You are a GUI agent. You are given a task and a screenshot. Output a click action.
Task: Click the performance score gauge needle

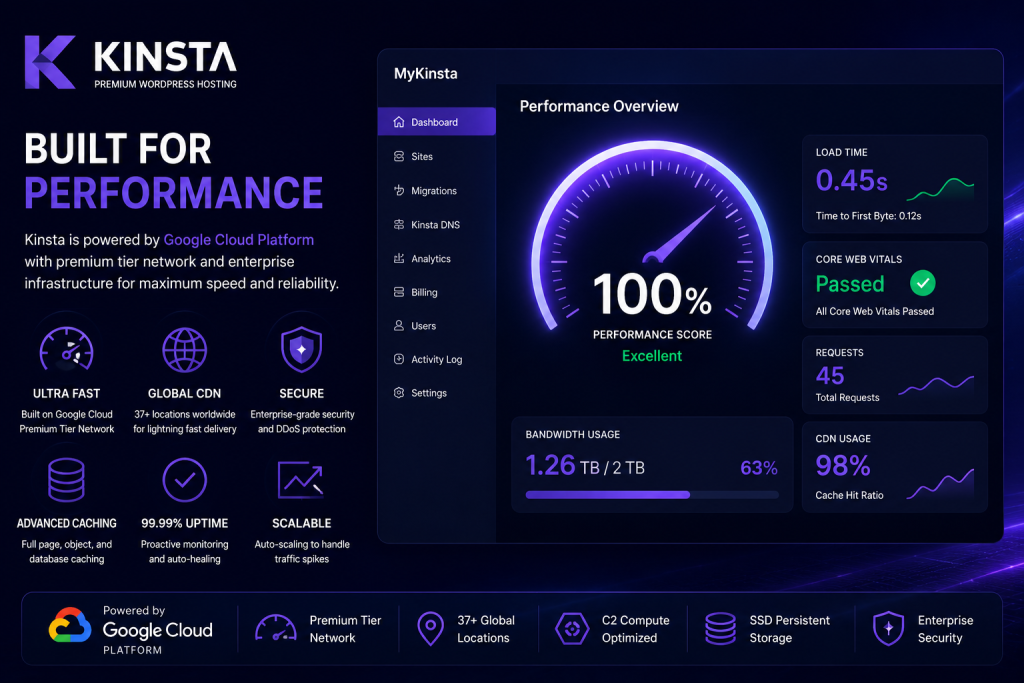[679, 236]
